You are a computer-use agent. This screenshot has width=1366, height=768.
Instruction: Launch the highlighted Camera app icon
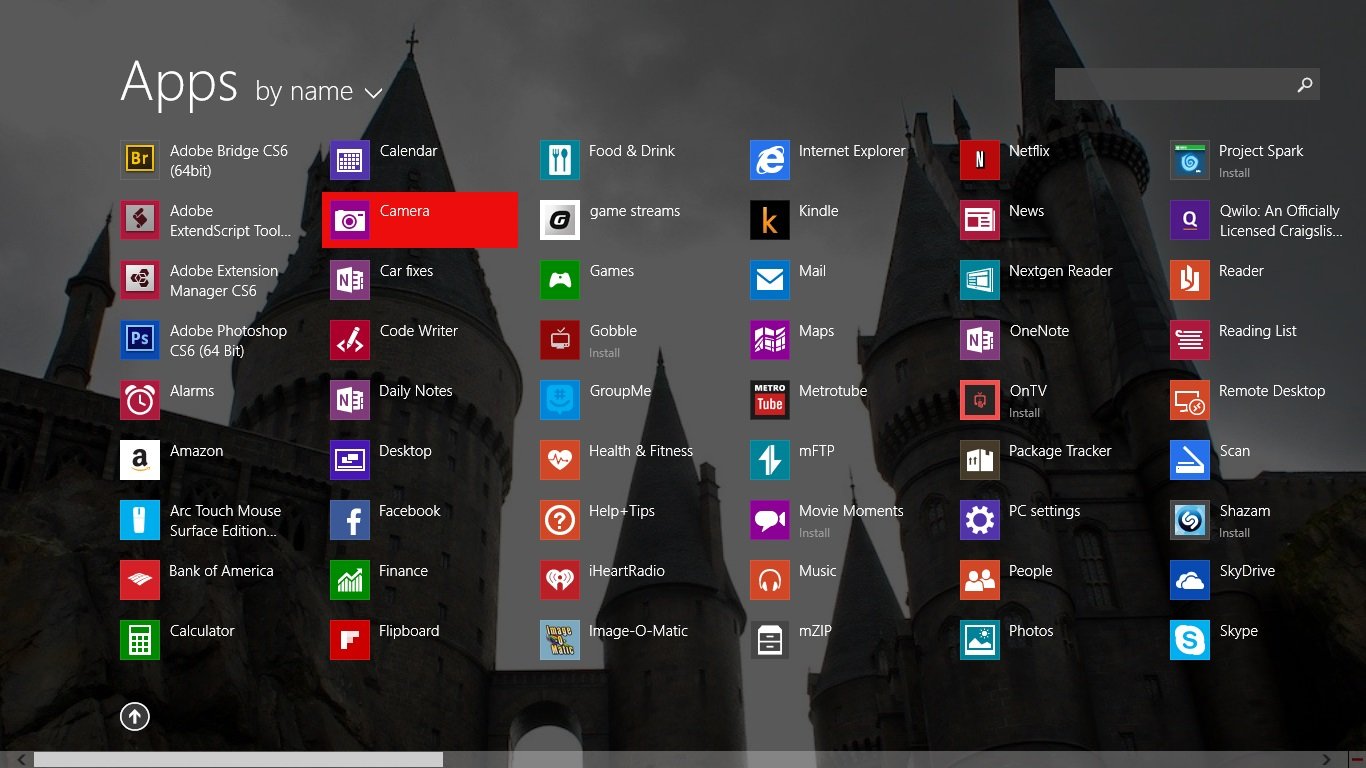[x=350, y=220]
